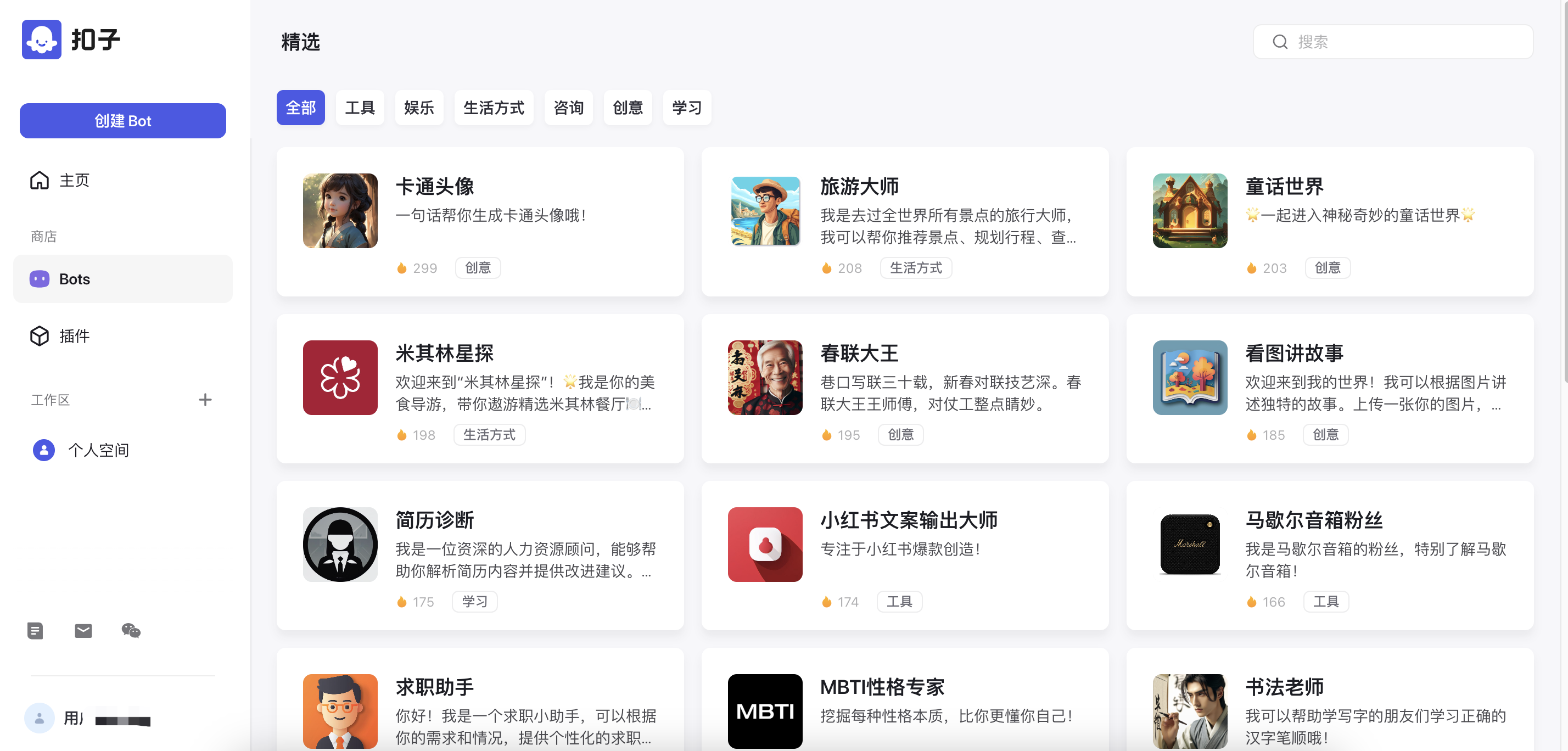This screenshot has width=1568, height=751.
Task: Open the 主页 home item
Action: (74, 180)
